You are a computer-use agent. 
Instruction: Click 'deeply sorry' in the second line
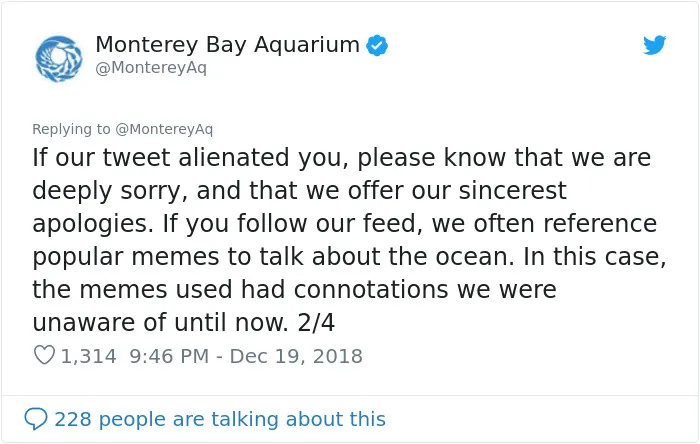[x=107, y=191]
